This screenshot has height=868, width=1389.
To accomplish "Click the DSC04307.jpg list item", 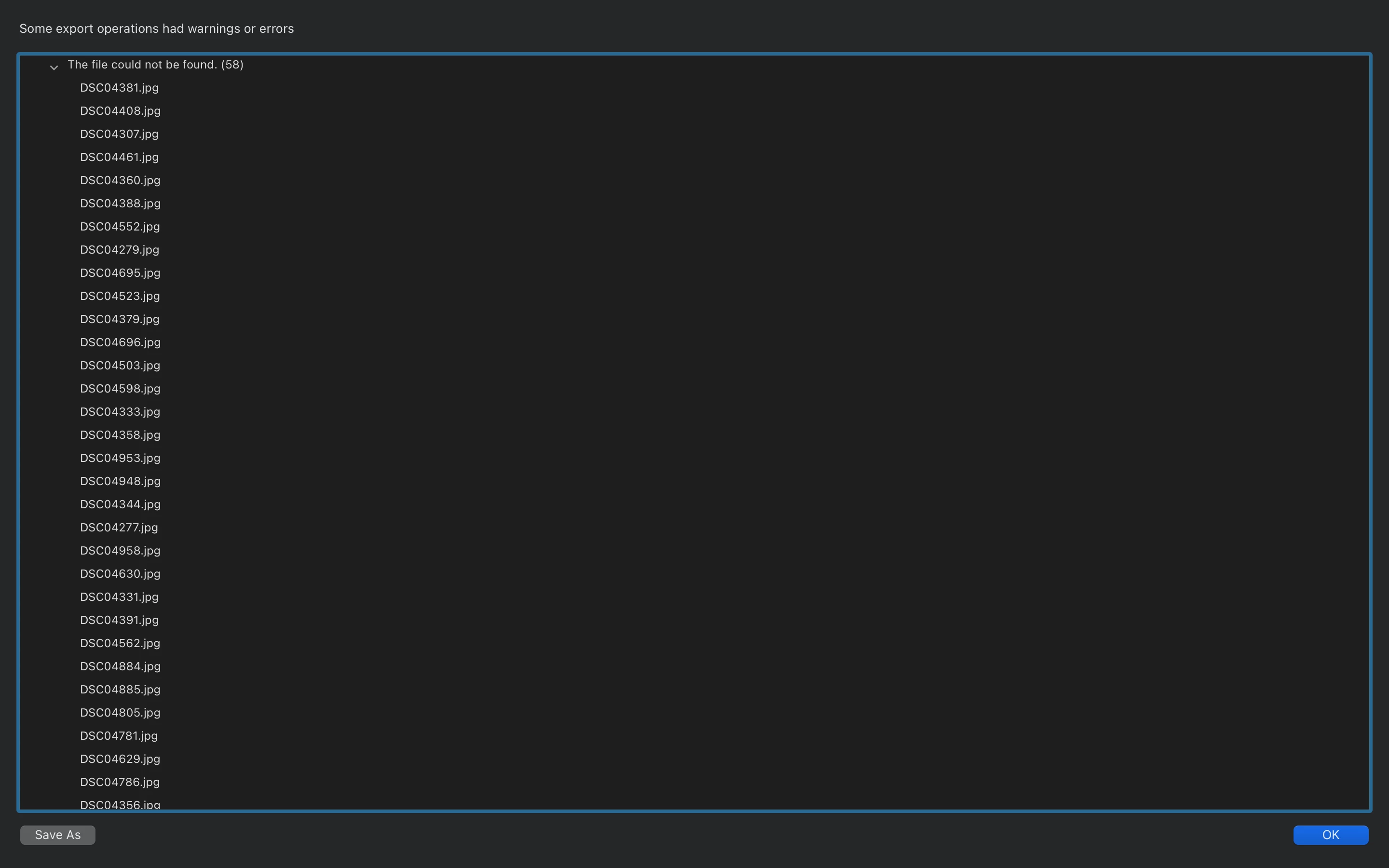I will 120,134.
